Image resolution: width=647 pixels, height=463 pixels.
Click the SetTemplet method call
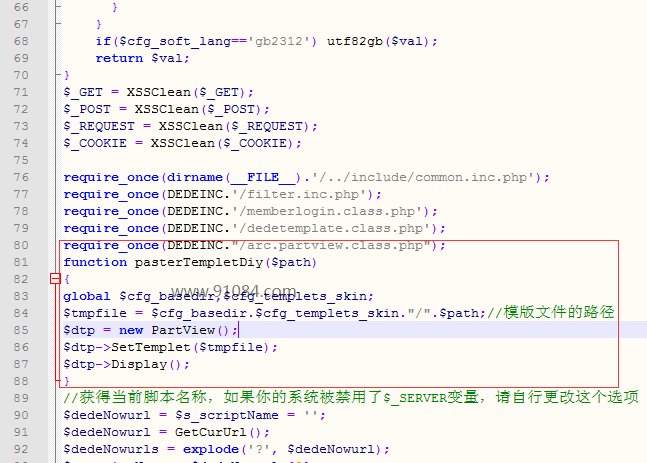pos(144,347)
